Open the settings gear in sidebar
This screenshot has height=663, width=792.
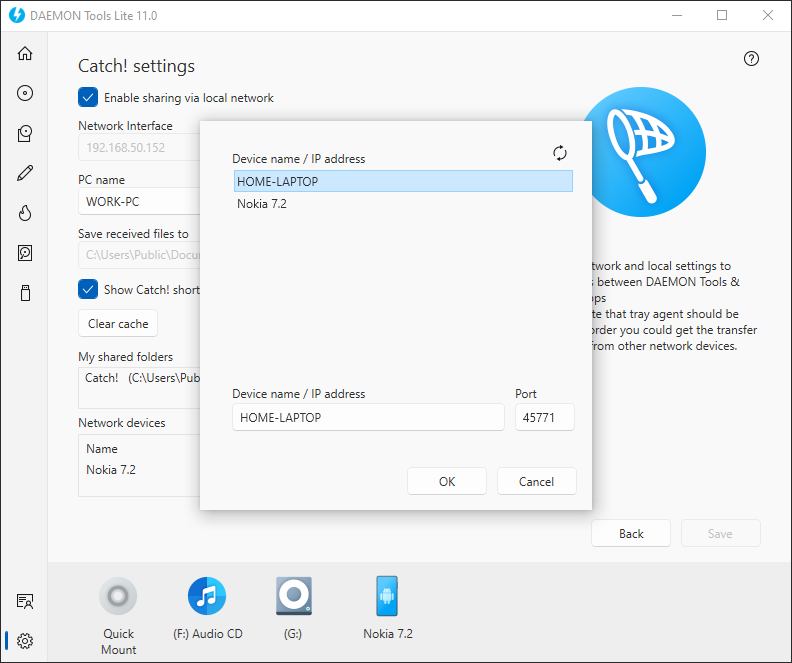point(25,641)
